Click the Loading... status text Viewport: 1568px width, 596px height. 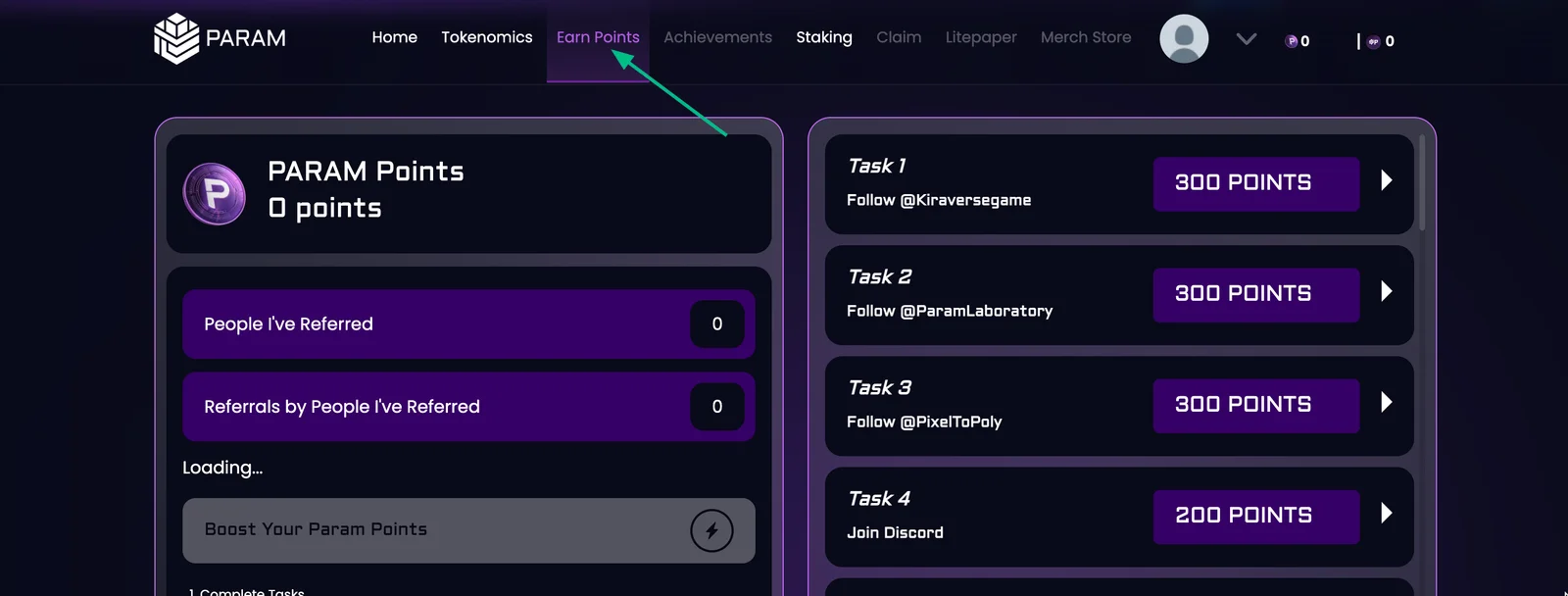(222, 468)
